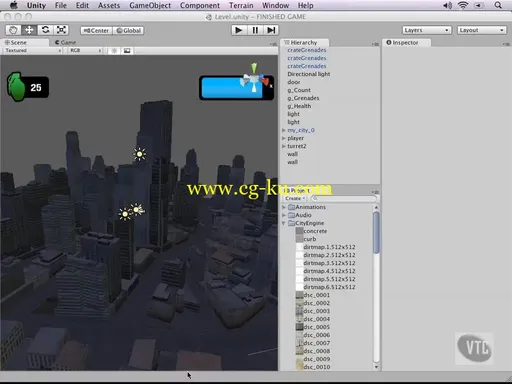Expand the player object
This screenshot has height=384, width=512.
[x=284, y=138]
